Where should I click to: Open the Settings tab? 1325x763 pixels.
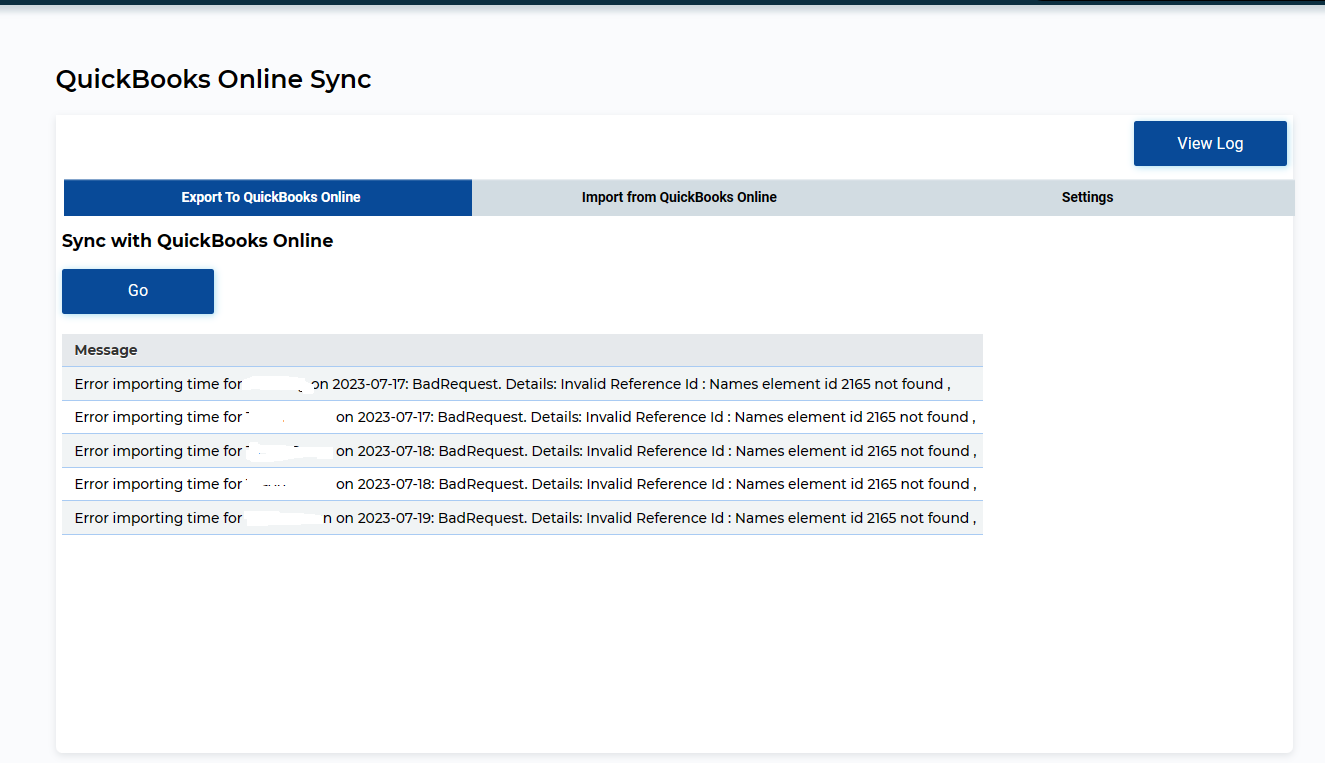pyautogui.click(x=1087, y=197)
